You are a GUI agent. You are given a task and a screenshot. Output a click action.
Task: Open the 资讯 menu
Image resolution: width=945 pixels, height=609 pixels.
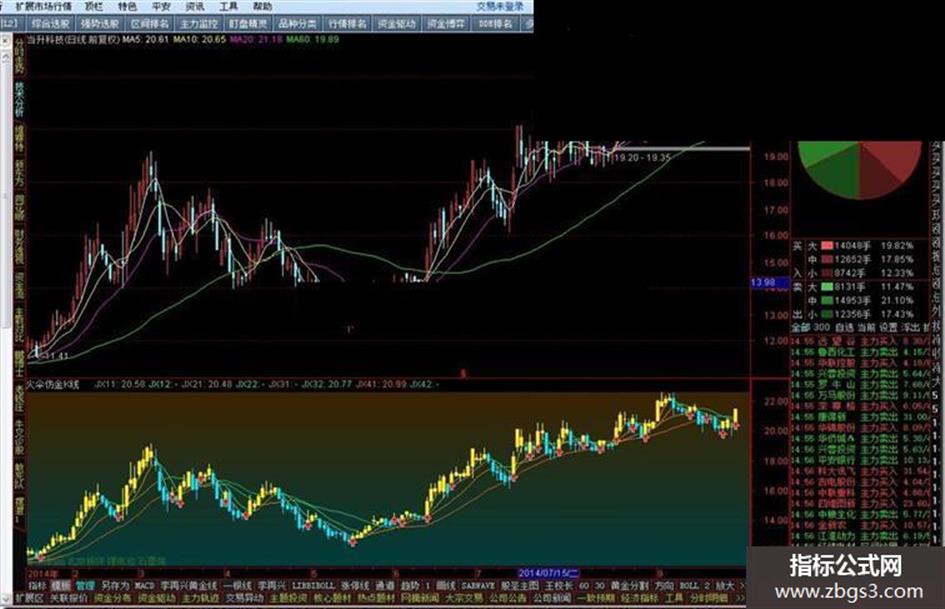[195, 7]
